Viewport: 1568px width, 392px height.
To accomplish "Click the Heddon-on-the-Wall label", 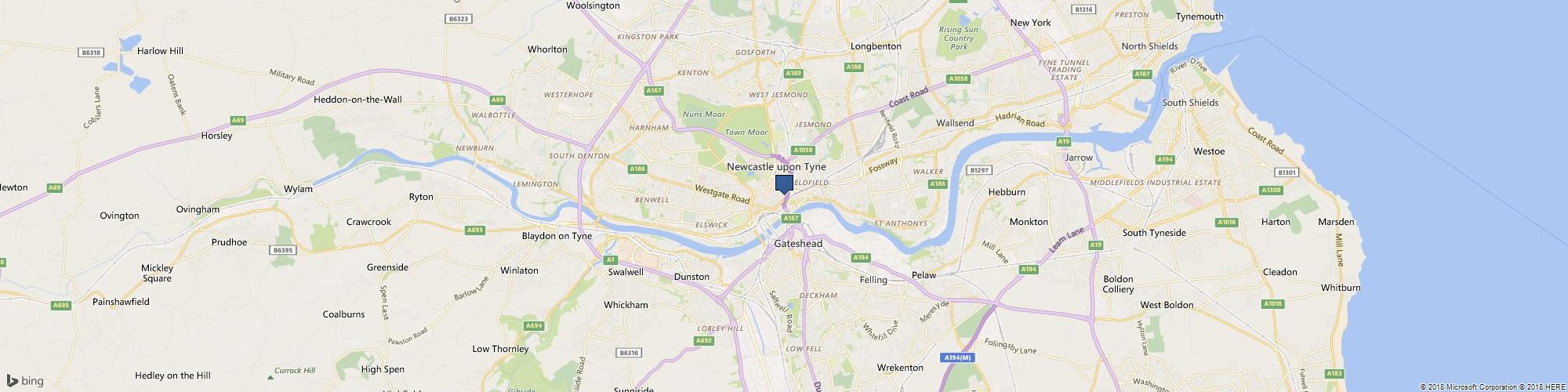I will [358, 100].
